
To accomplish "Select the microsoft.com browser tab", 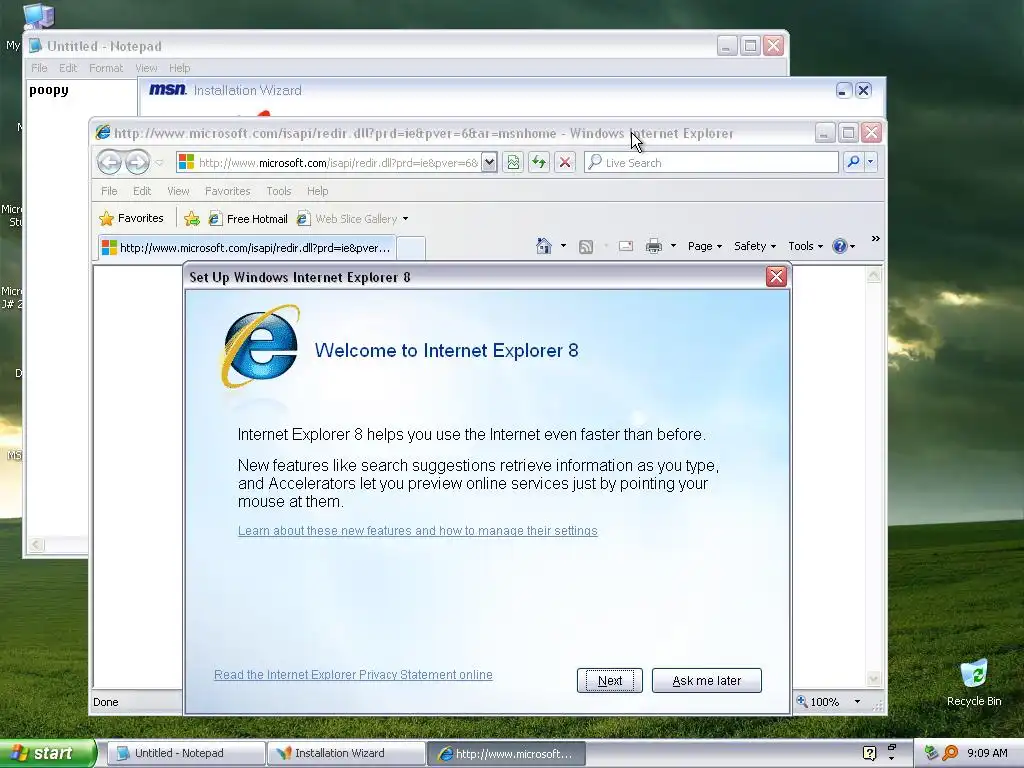I will 247,248.
